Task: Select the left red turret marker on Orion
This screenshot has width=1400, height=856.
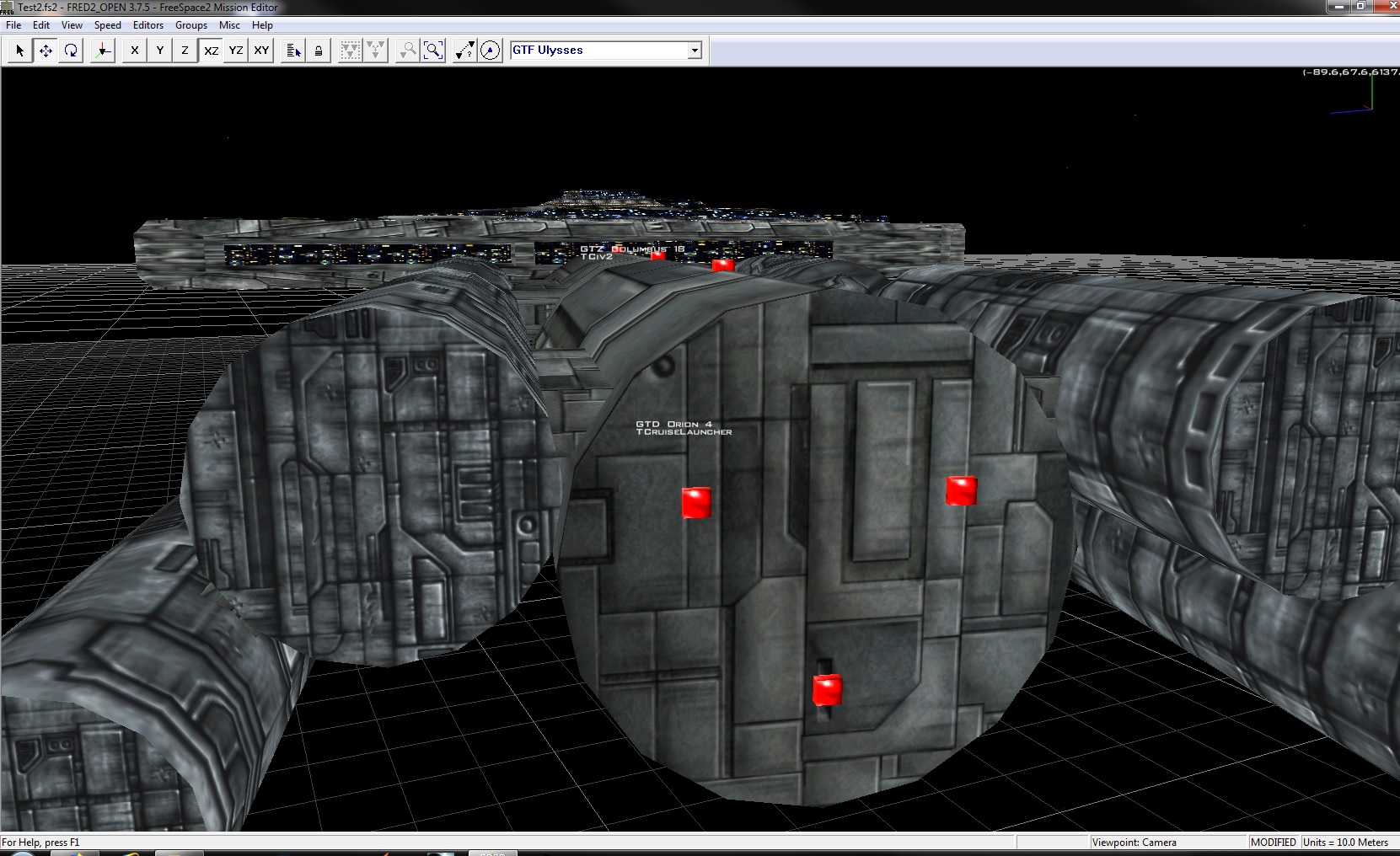Action: click(696, 502)
